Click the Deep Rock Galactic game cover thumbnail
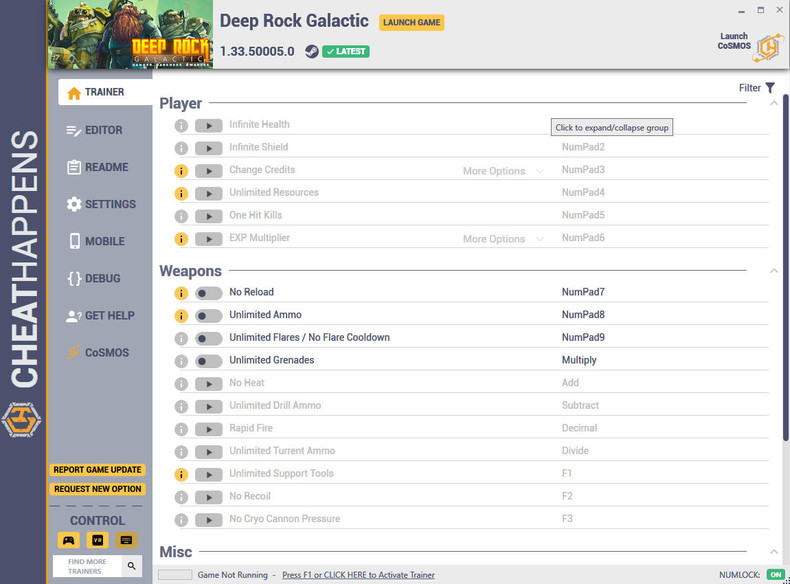Image resolution: width=790 pixels, height=584 pixels. [130, 34]
